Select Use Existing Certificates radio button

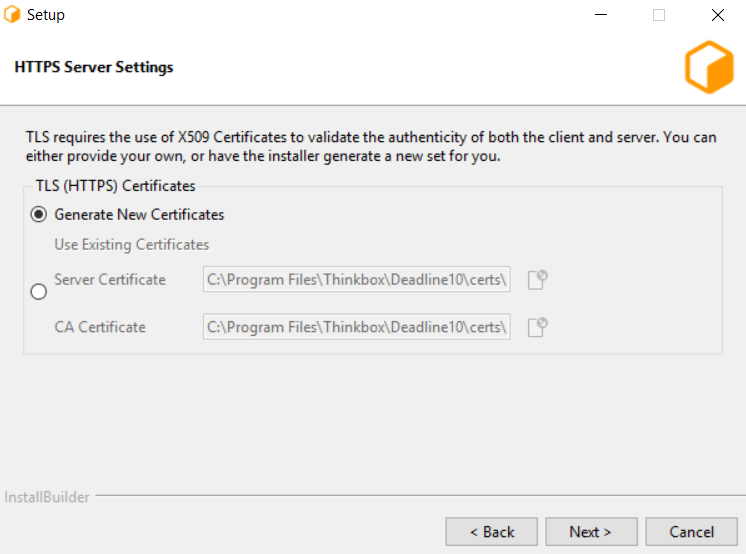point(39,291)
